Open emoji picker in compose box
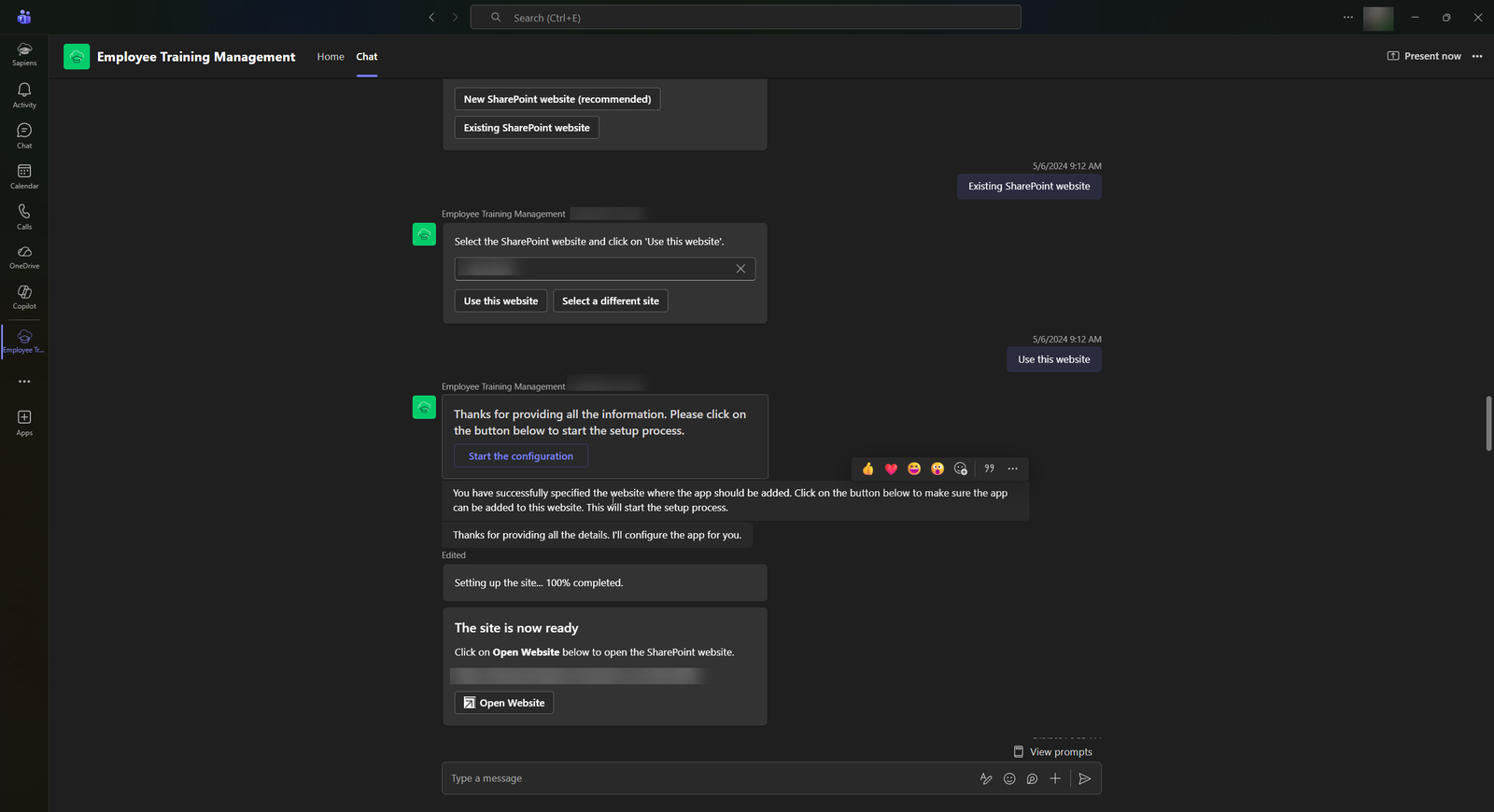This screenshot has width=1494, height=812. tap(1009, 778)
